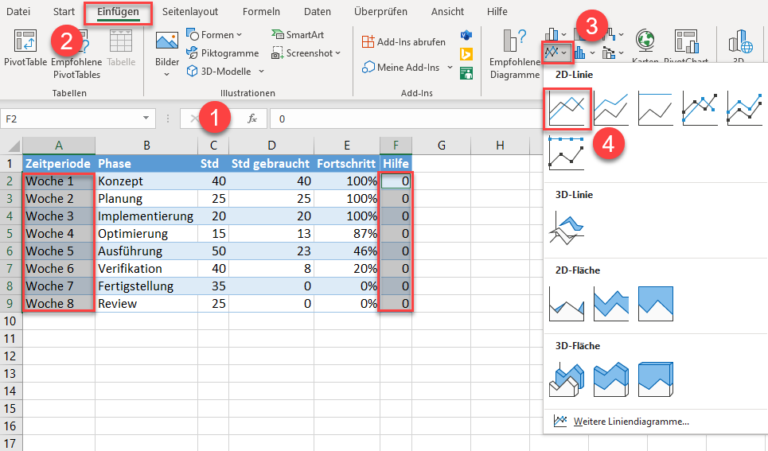768x451 pixels.
Task: Click Weitere Liniendiagramme link
Action: click(631, 422)
